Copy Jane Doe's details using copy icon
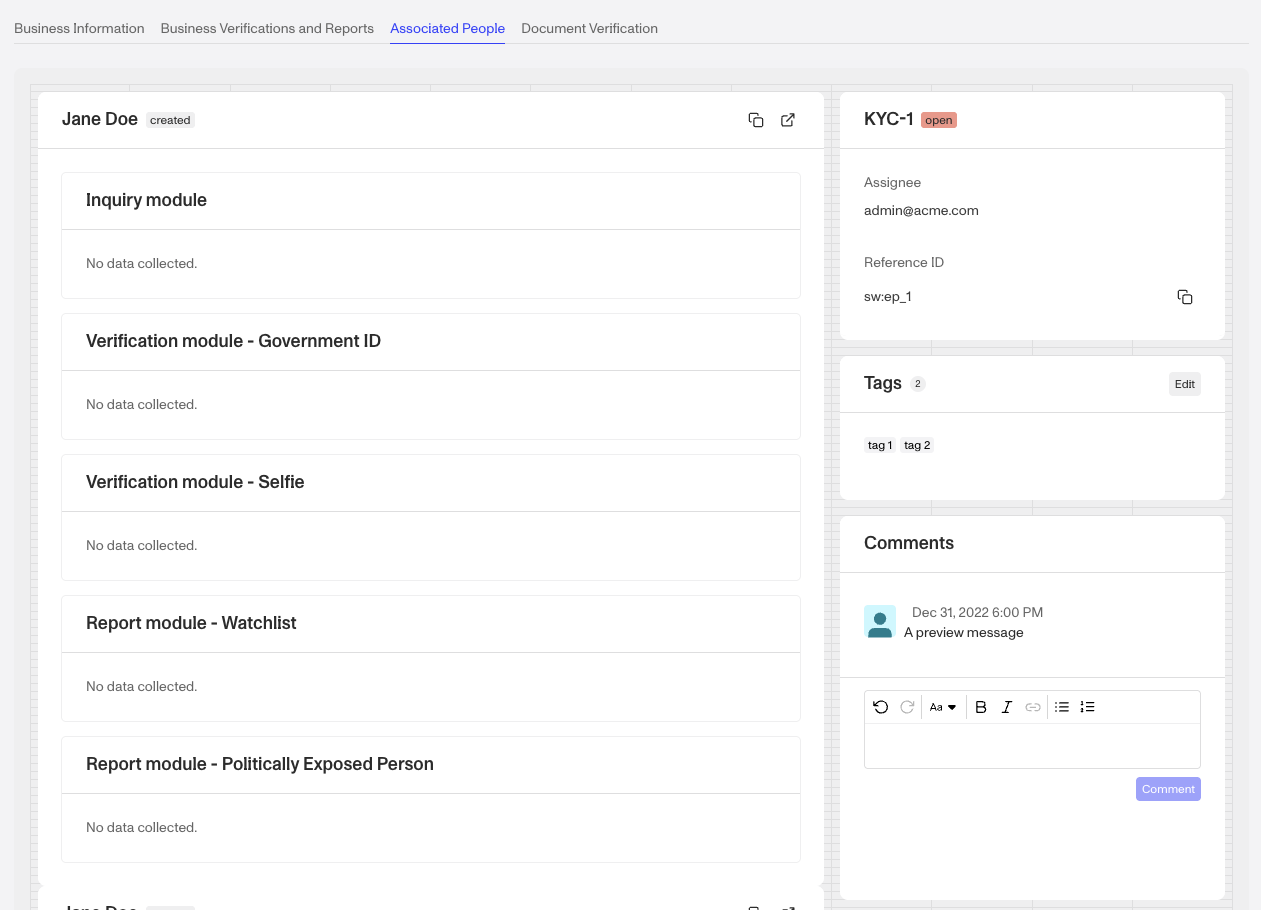The image size is (1261, 910). tap(756, 120)
